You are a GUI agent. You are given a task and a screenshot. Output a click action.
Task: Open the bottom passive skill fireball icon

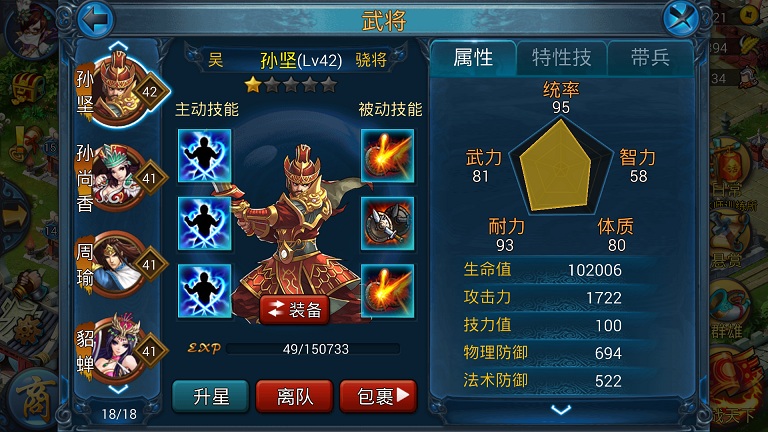(387, 290)
